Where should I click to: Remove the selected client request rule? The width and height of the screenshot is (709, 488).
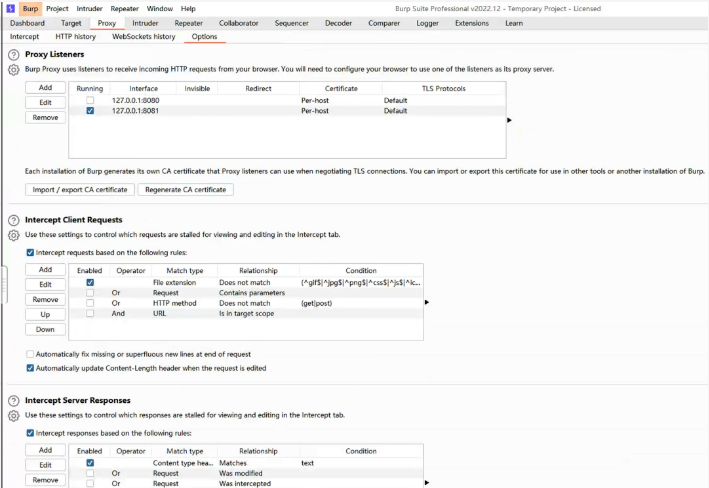(45, 299)
